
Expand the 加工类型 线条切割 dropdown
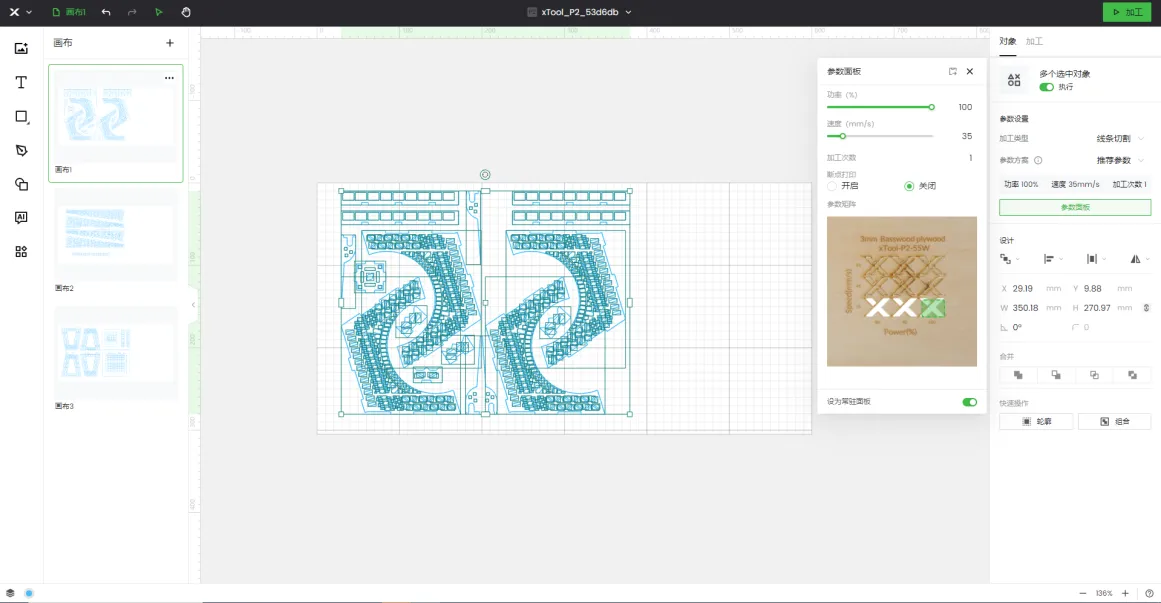[x=1120, y=139]
